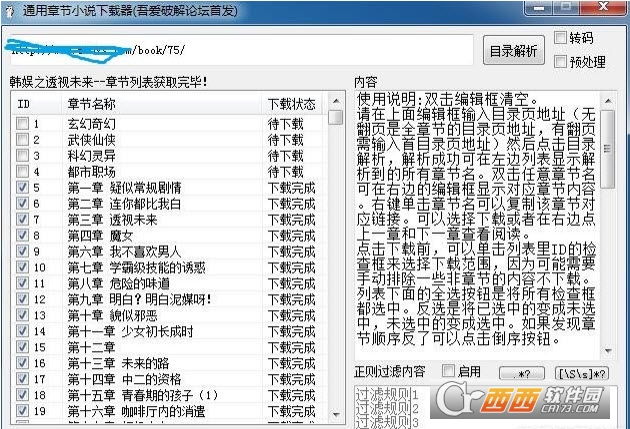Click the content box scroll-down arrow

tap(608, 351)
